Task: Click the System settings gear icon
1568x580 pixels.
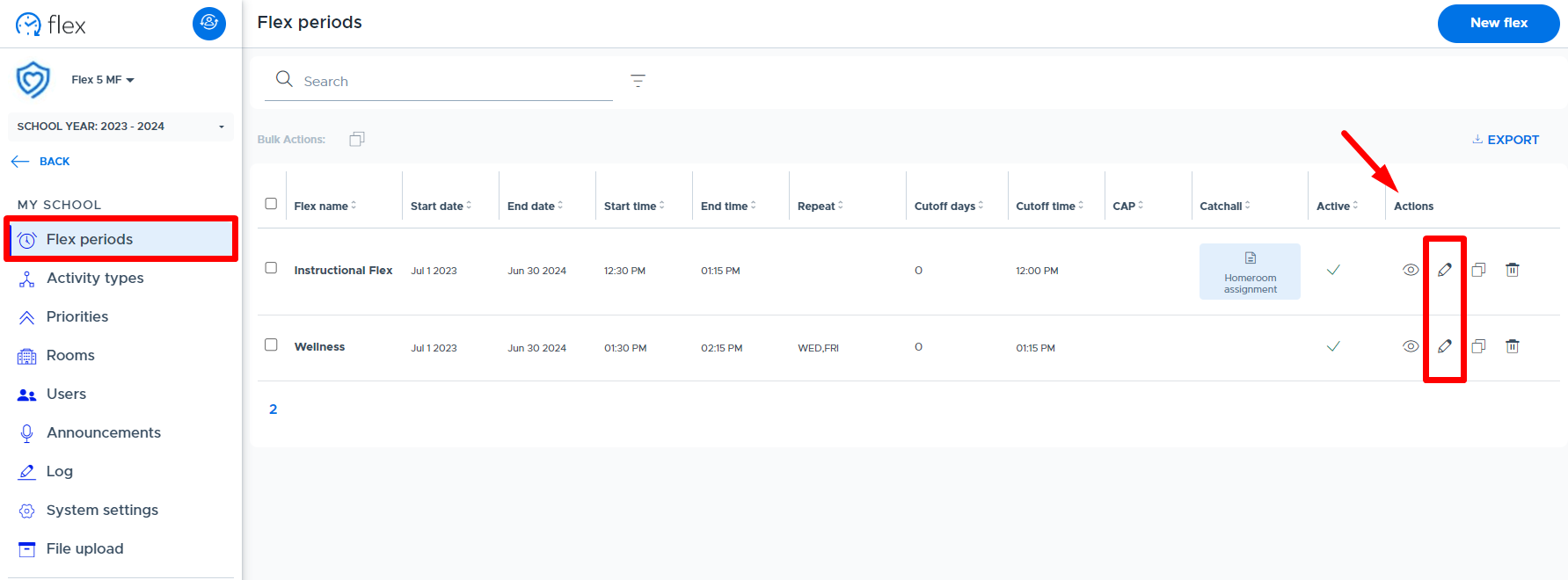Action: (x=27, y=511)
